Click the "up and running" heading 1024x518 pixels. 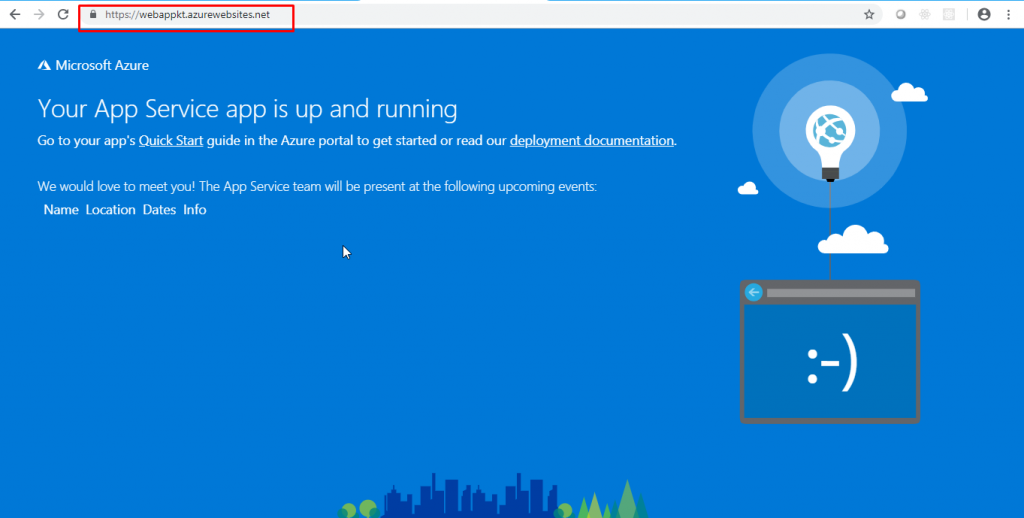click(376, 110)
